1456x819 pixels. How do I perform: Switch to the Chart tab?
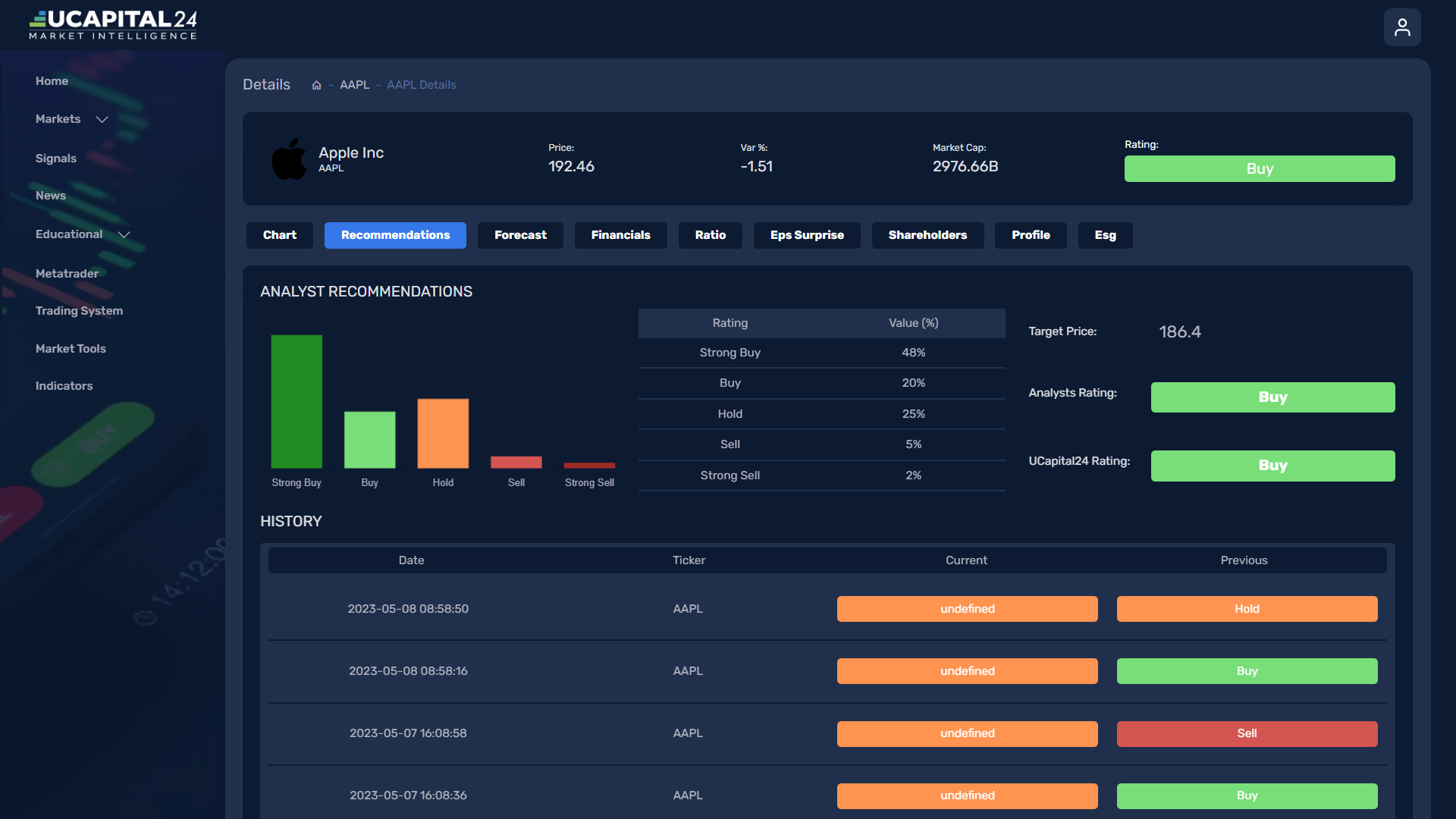click(280, 235)
